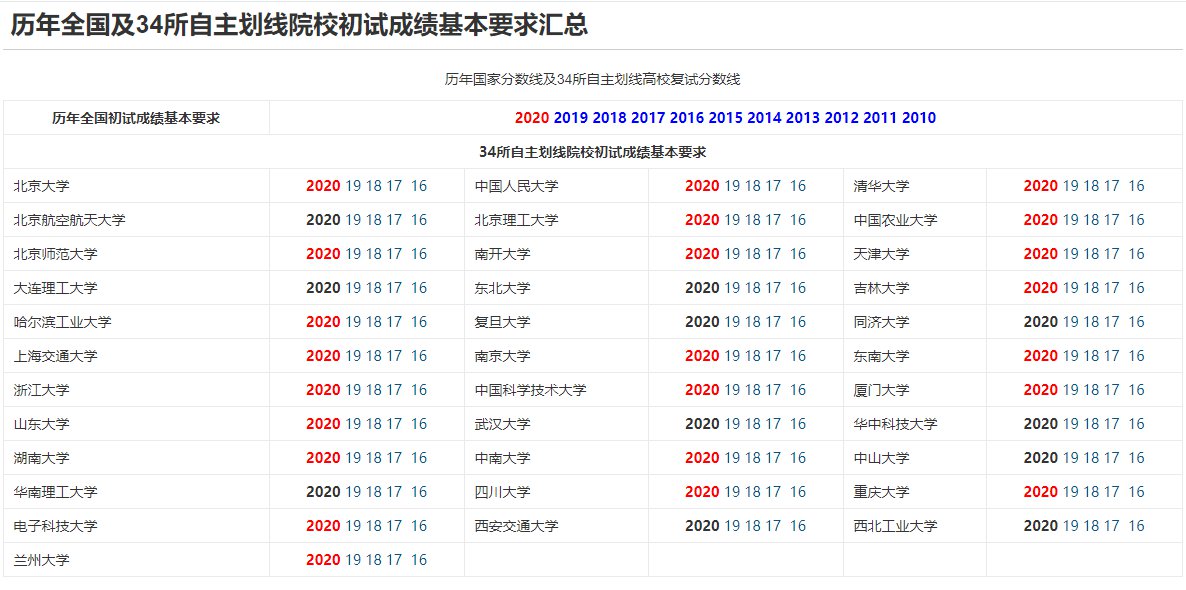The height and width of the screenshot is (590, 1186).
Task: Open 中国人民大学 2020 score link
Action: [x=702, y=186]
